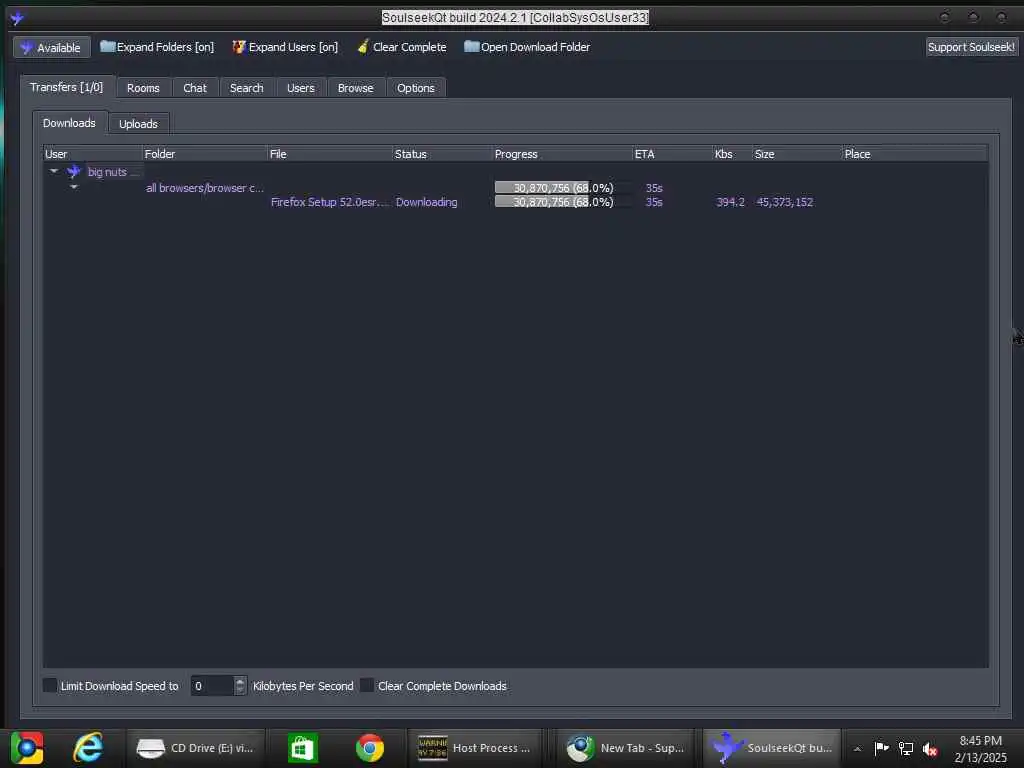
Task: Sort by the Kbs column header
Action: (x=732, y=154)
